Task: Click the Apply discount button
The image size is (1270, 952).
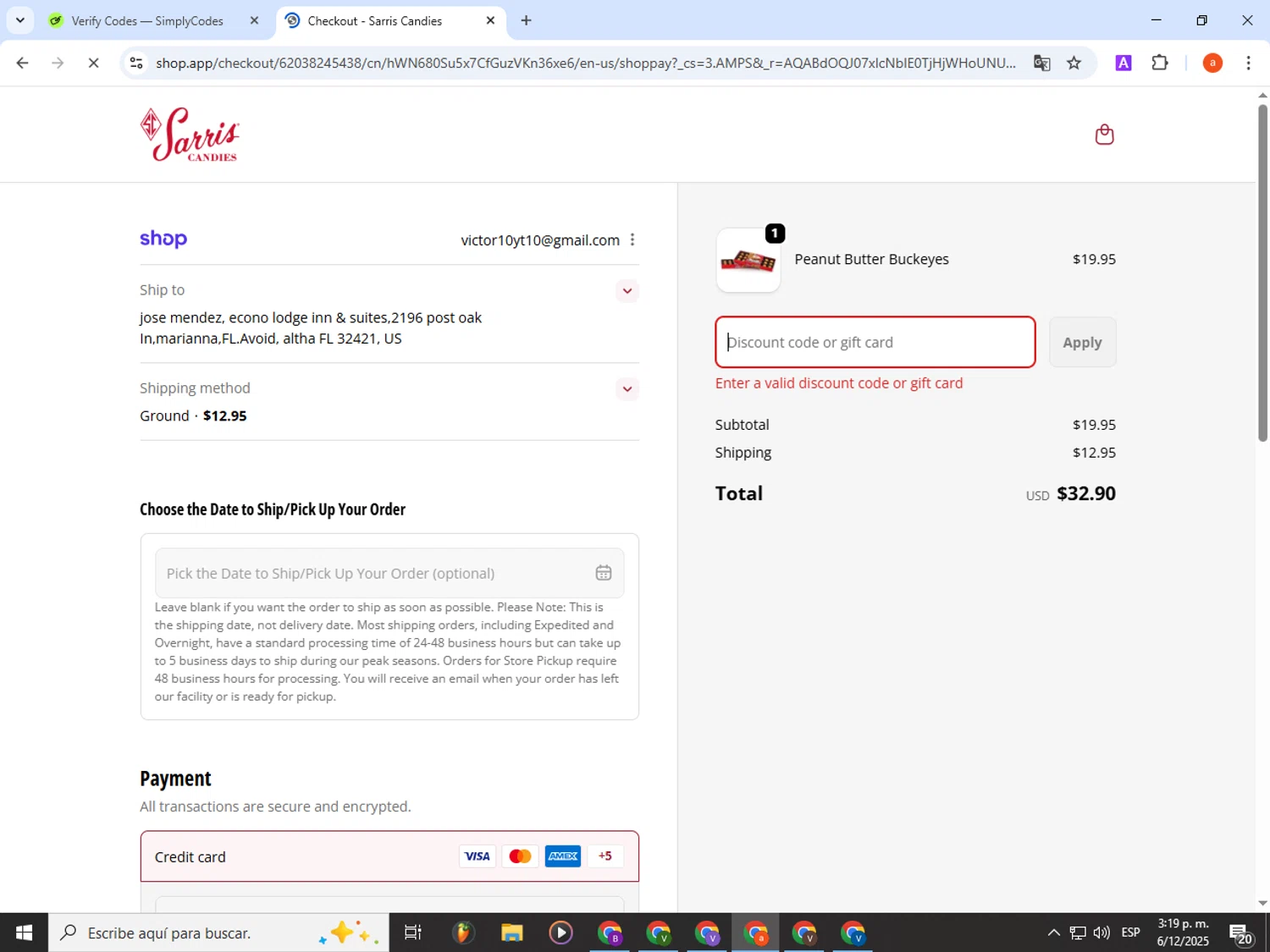Action: click(x=1082, y=342)
